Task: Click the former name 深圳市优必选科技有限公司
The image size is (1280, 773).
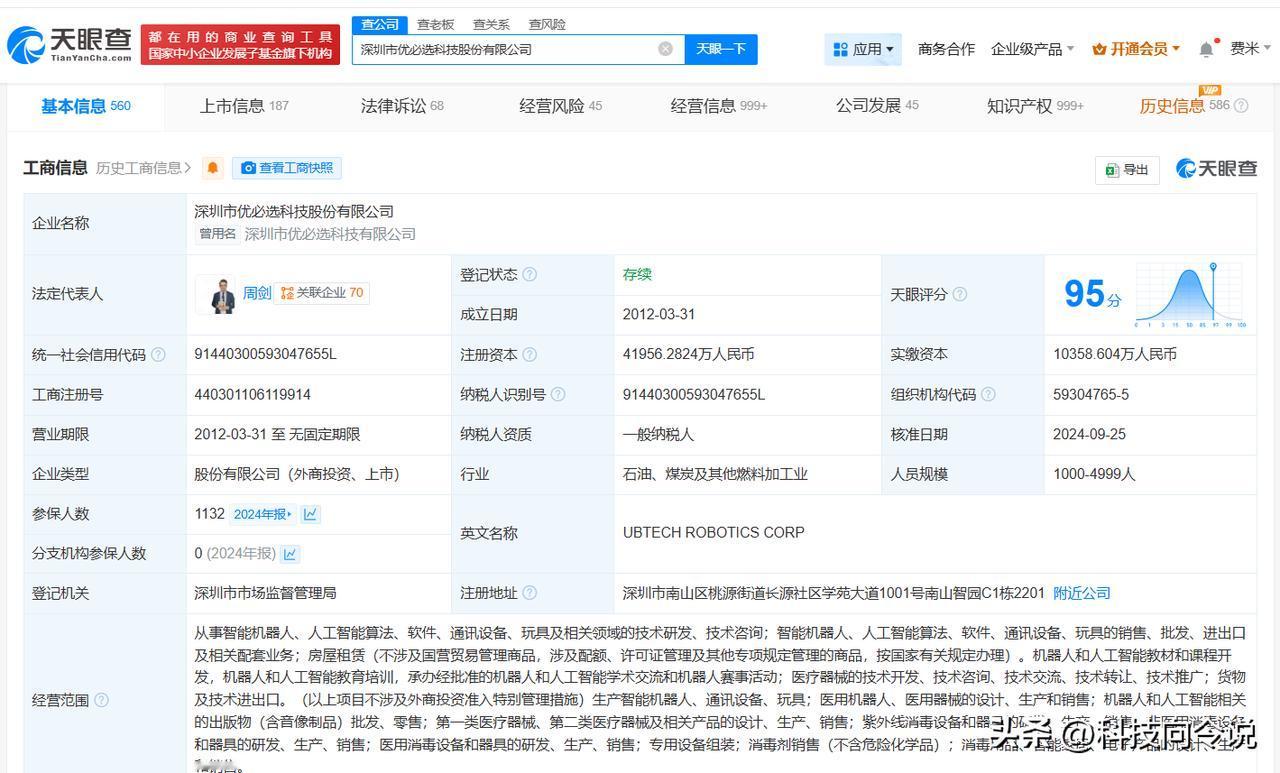Action: (330, 234)
